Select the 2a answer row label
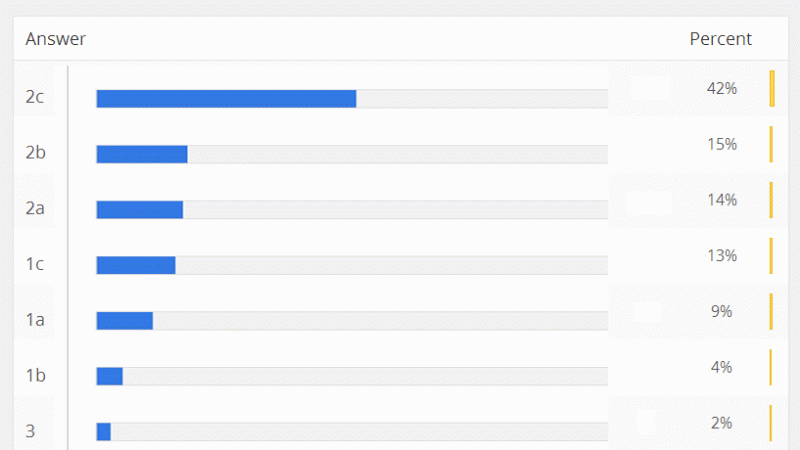 (x=35, y=209)
